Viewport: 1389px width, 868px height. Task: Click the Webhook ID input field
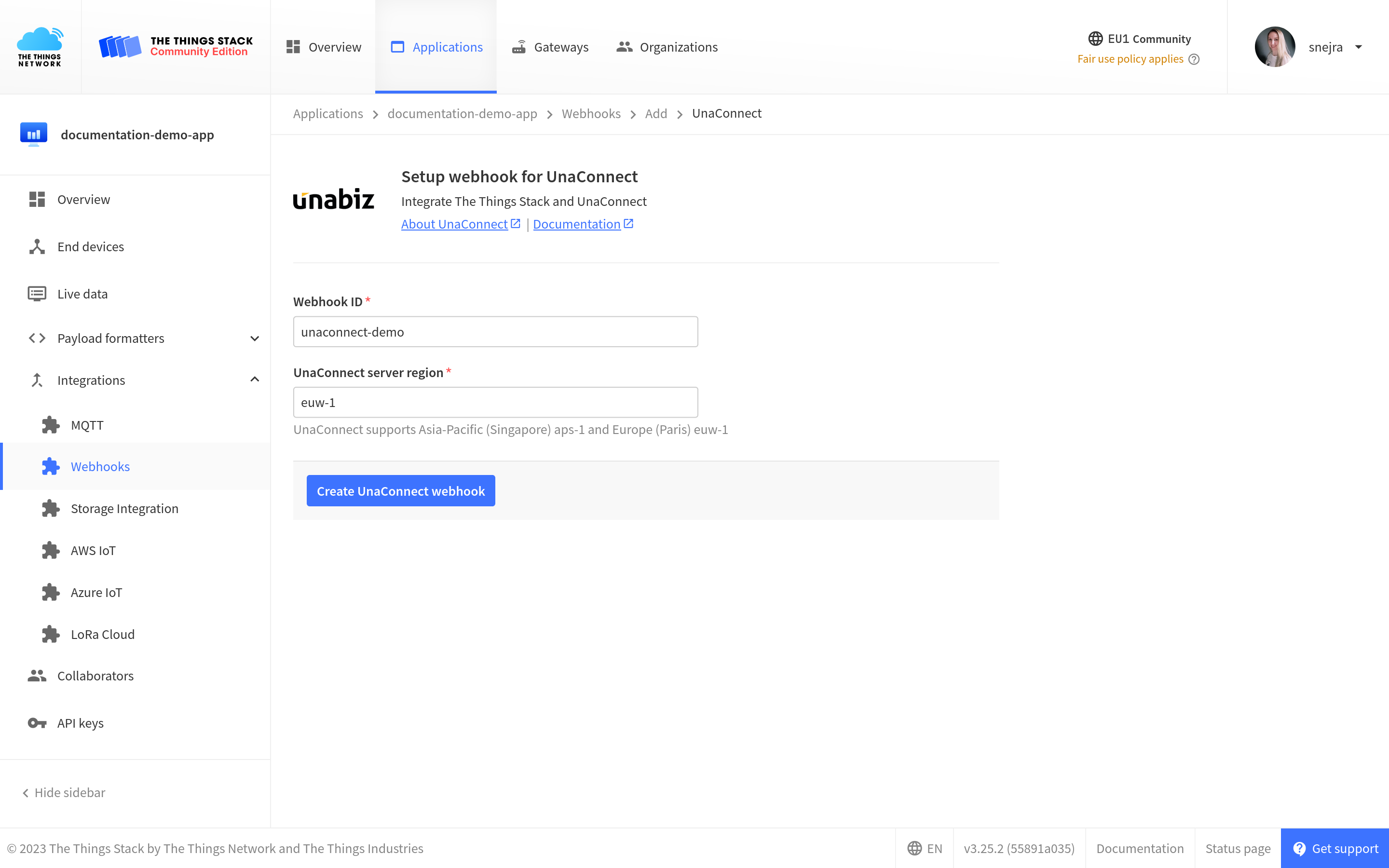tap(495, 331)
